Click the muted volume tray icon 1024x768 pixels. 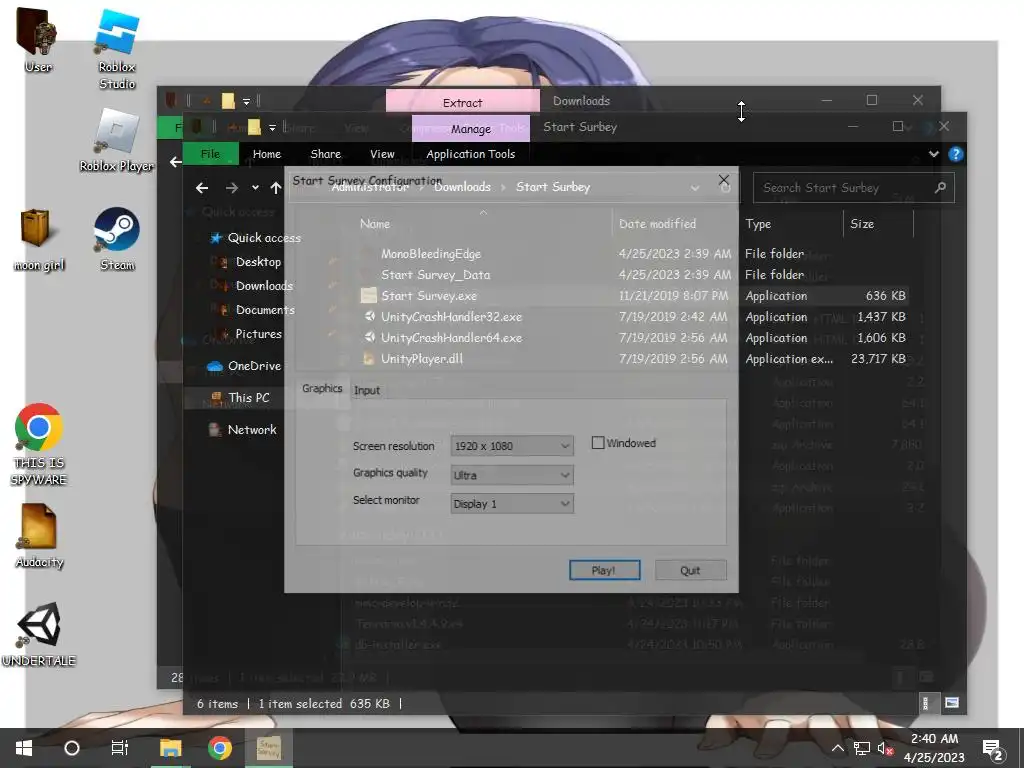pos(886,748)
